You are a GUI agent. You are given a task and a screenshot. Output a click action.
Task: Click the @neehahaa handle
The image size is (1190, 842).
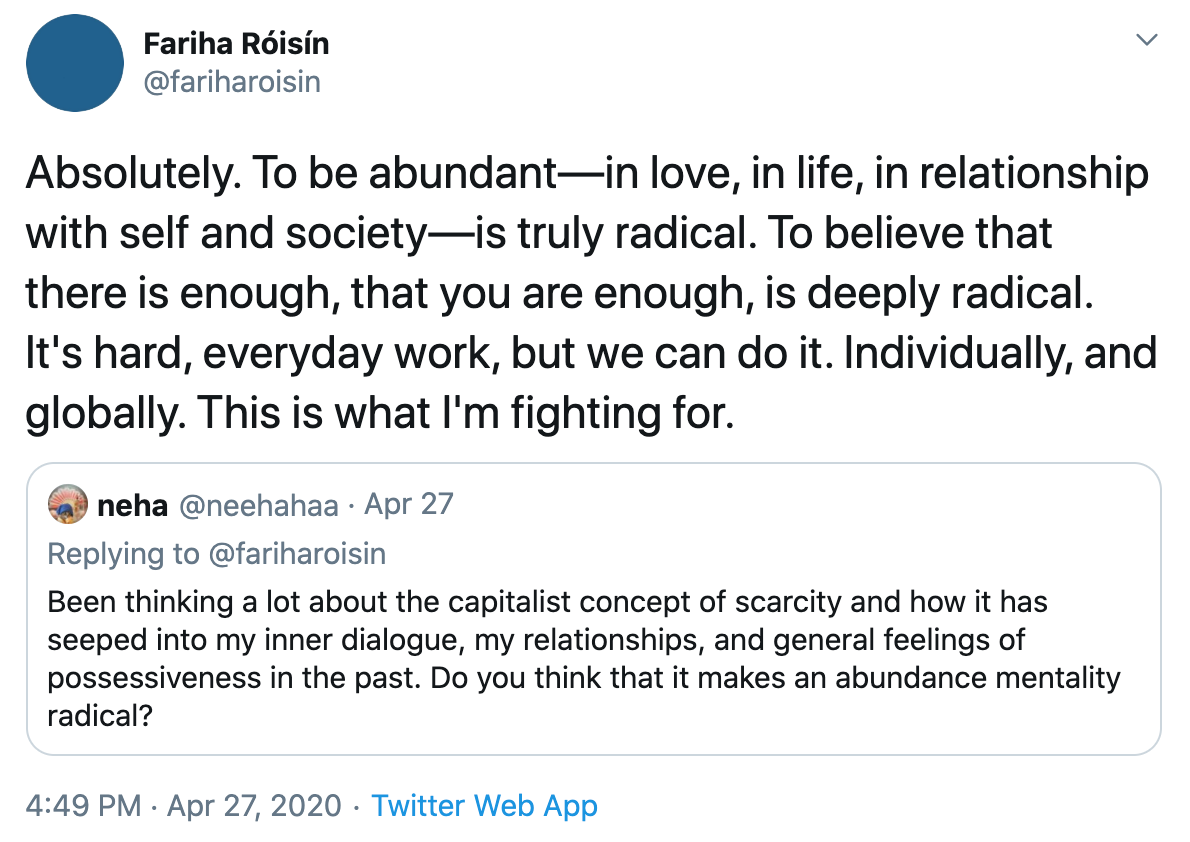click(259, 506)
